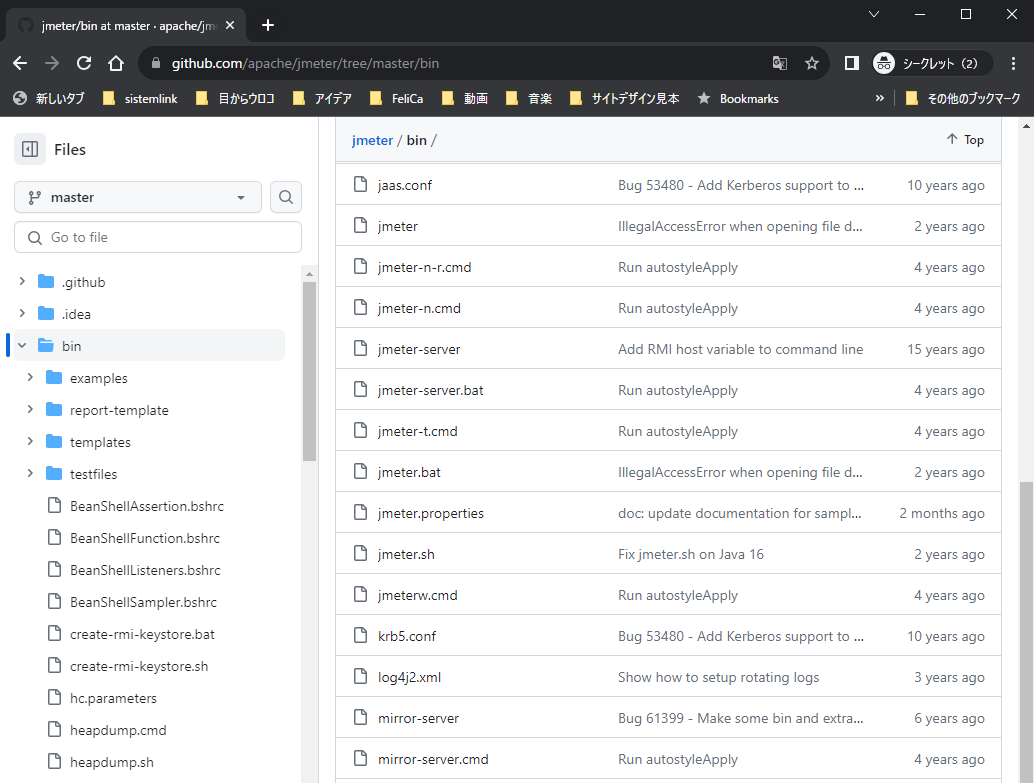The width and height of the screenshot is (1034, 783).
Task: Open the tab search chevron
Action: point(874,14)
